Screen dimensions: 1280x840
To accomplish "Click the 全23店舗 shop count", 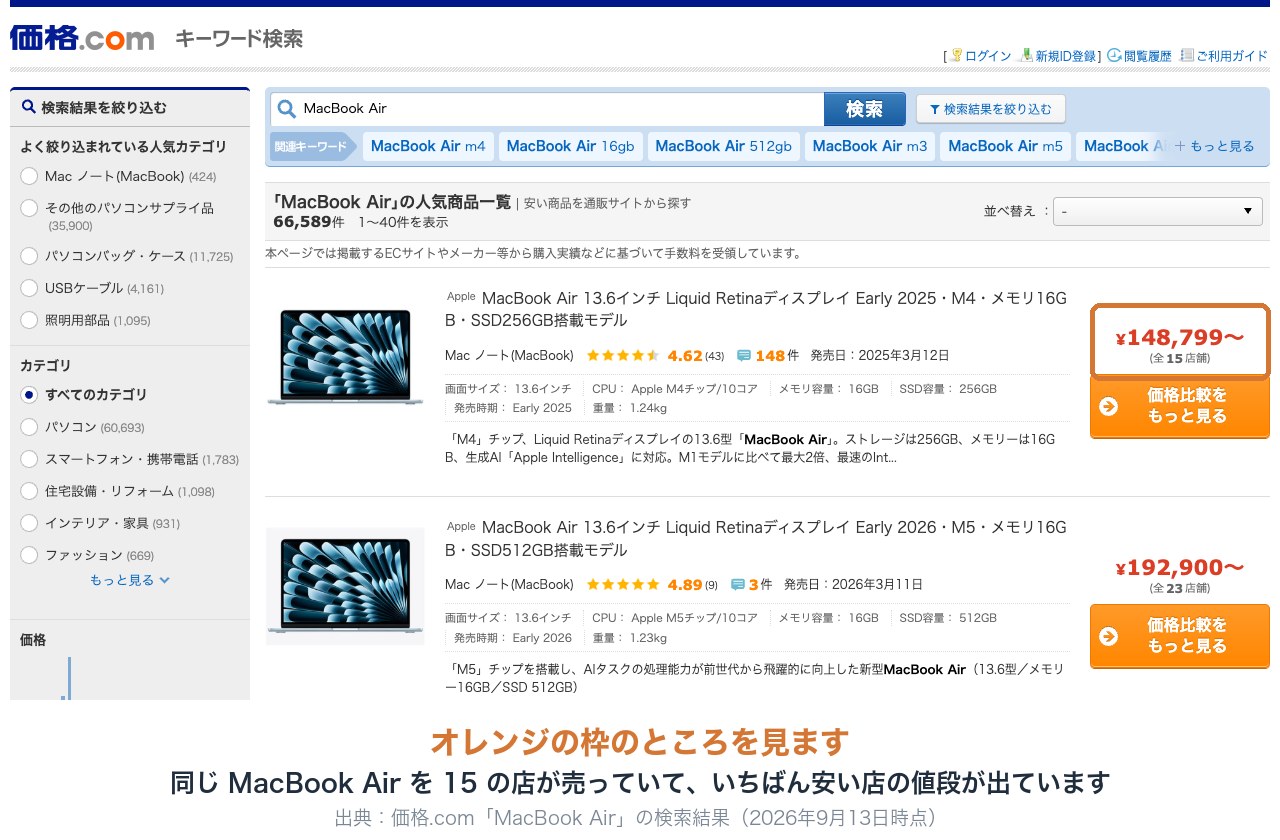I will [1180, 588].
